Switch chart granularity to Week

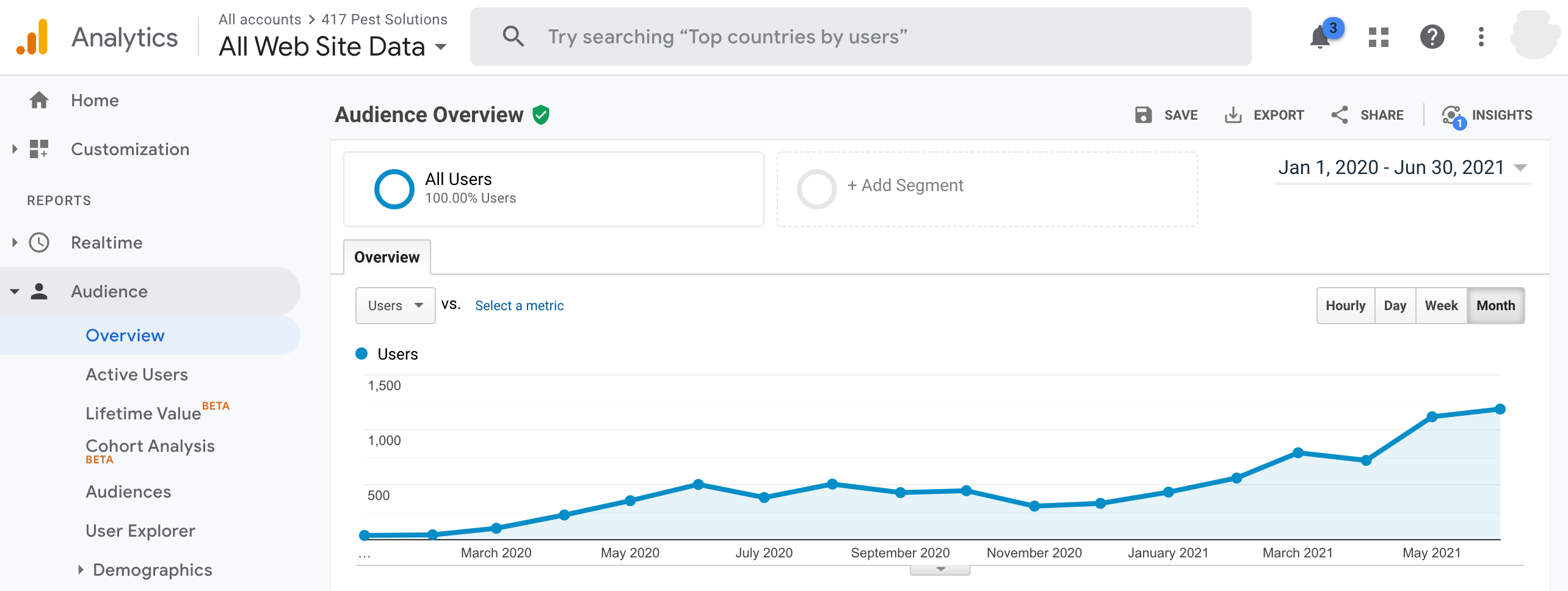(1441, 305)
